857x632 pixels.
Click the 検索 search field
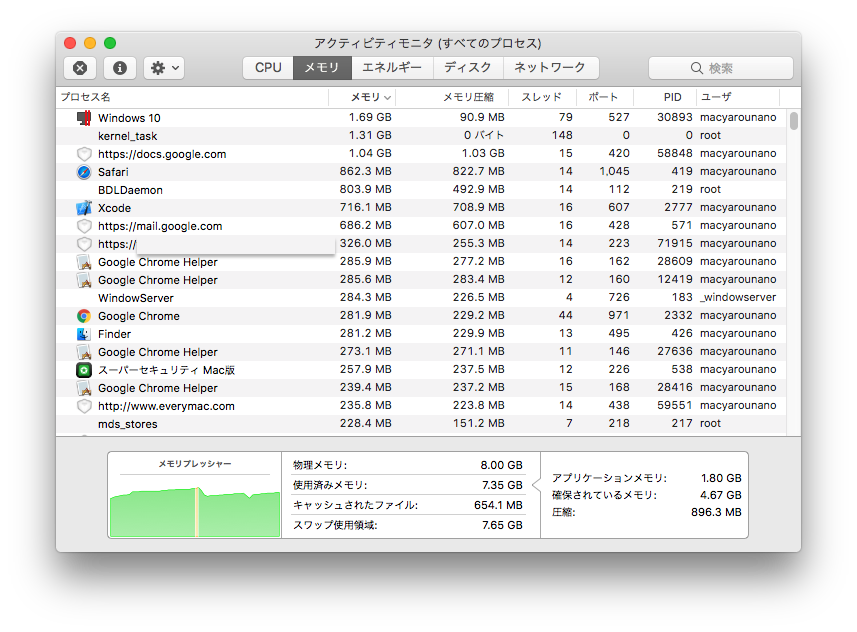[x=720, y=68]
